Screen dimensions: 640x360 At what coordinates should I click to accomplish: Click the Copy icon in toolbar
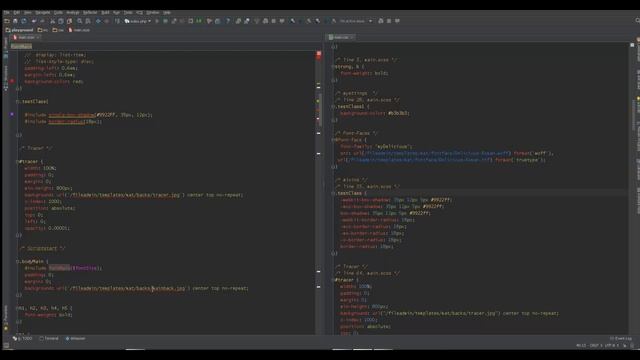pos(60,21)
